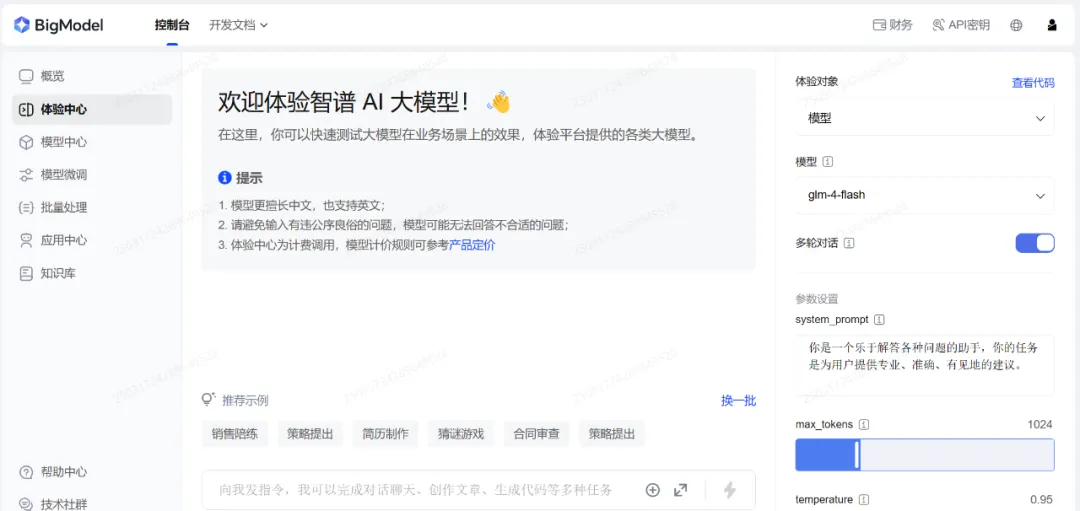Select the 合同审查 example chip
The width and height of the screenshot is (1080, 511).
537,434
